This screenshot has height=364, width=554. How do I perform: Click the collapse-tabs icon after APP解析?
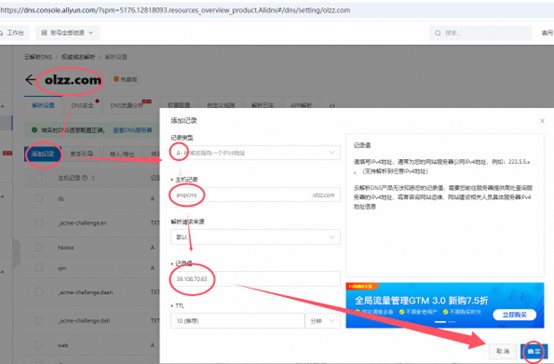point(332,106)
